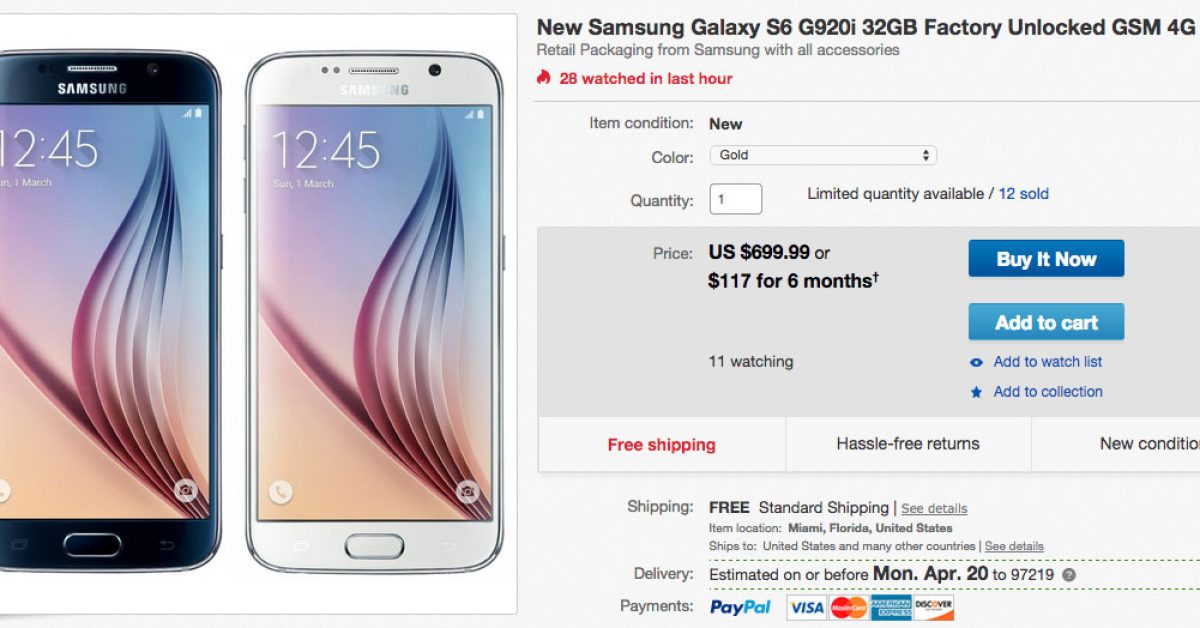Click the American Express card icon

pyautogui.click(x=890, y=607)
